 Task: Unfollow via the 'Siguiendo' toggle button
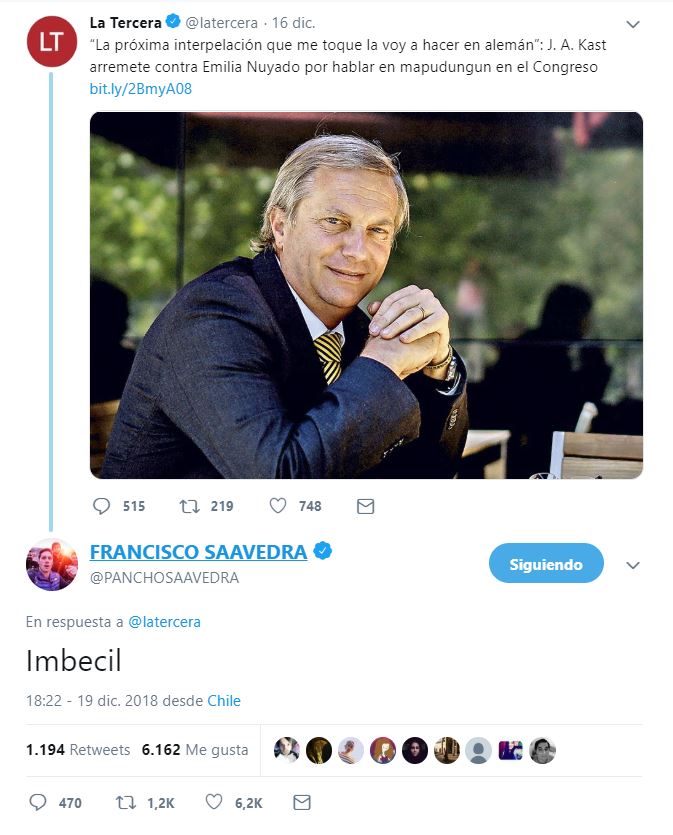[x=546, y=563]
